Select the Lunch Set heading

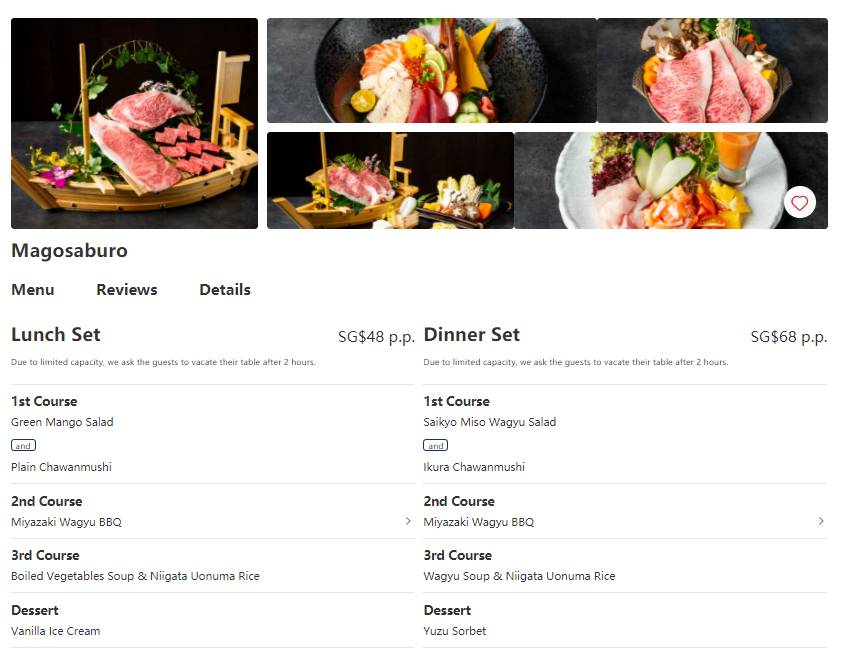pos(56,335)
